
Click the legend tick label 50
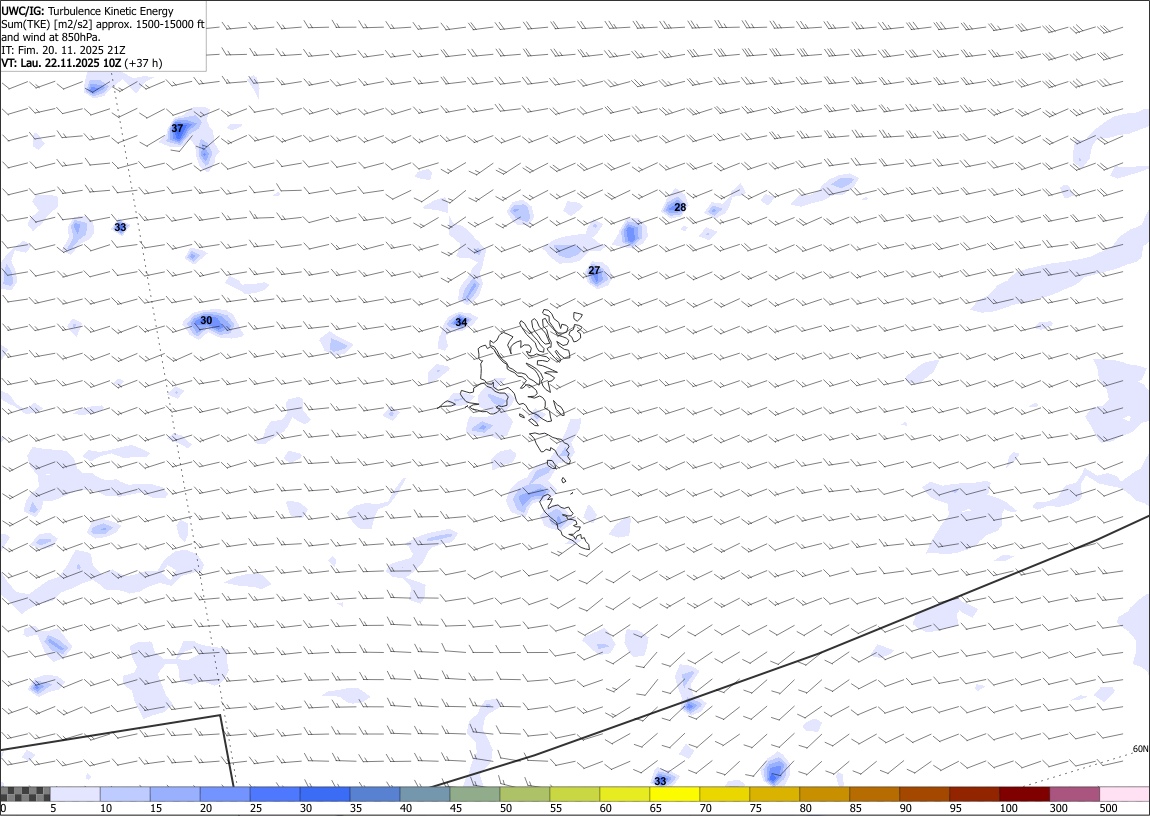pos(506,808)
